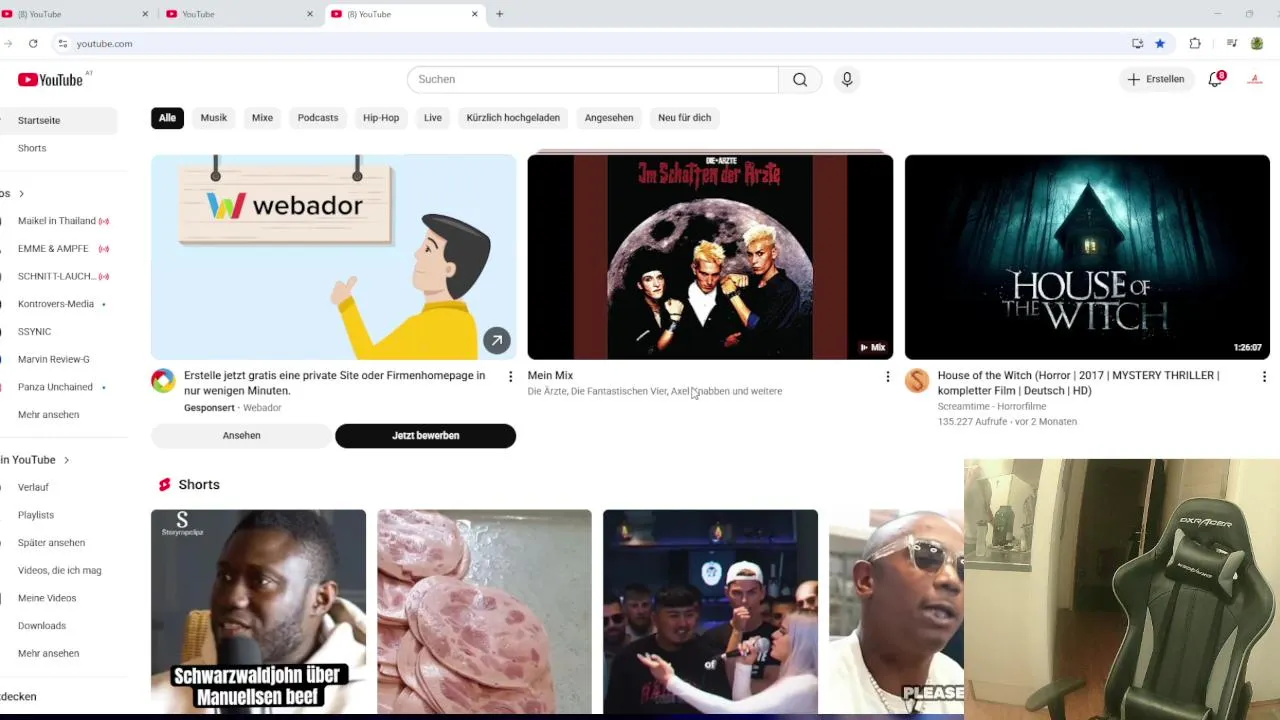Click the install app icon in address bar

coord(1138,44)
